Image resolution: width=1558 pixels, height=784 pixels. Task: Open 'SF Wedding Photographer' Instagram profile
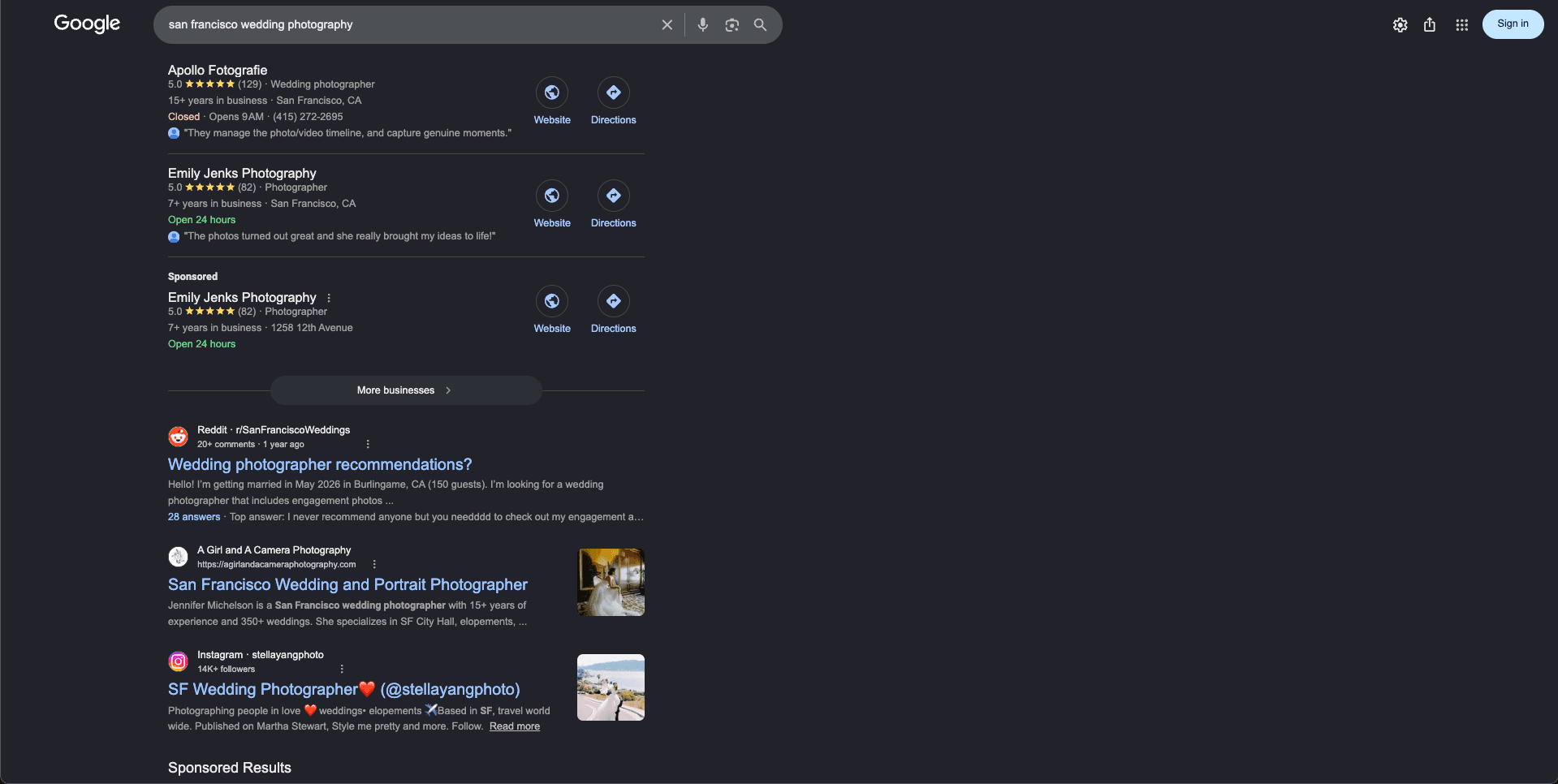click(344, 689)
